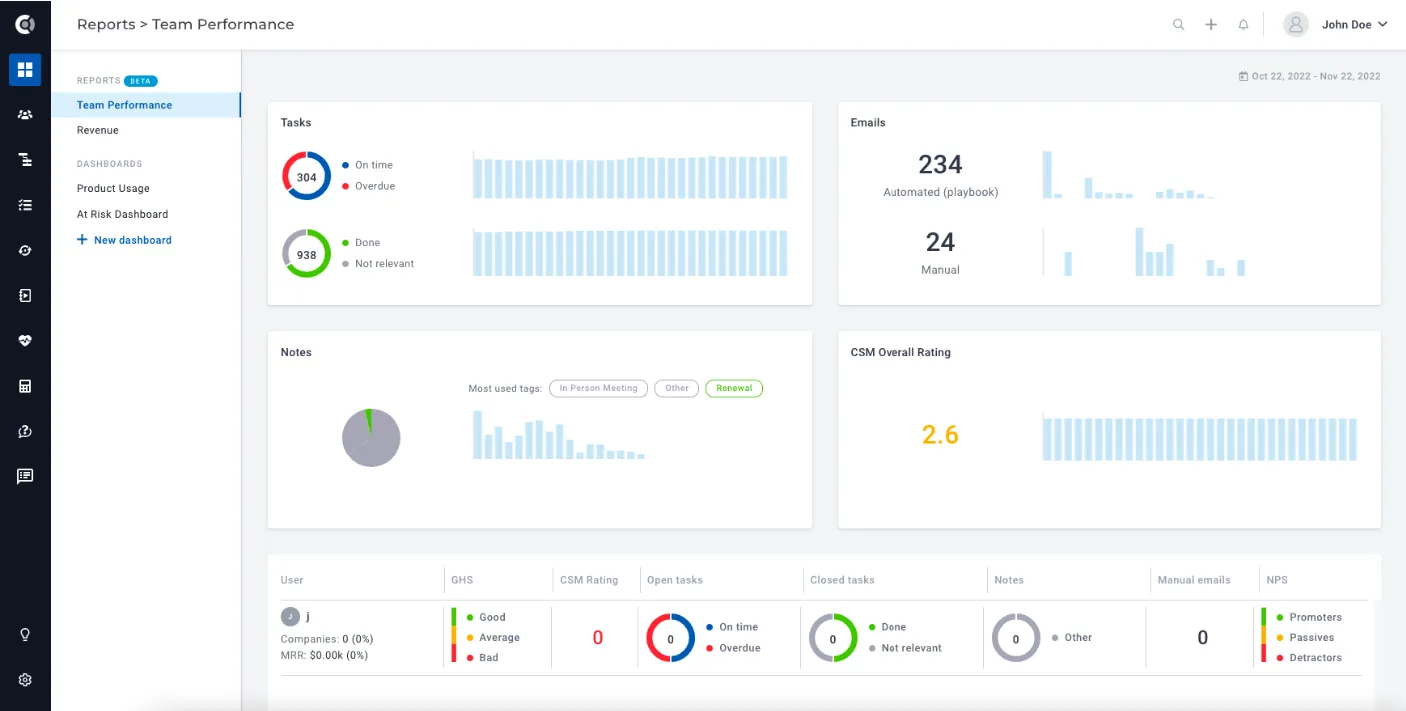Open settings gear icon in sidebar
This screenshot has width=1406, height=711.
(25, 680)
